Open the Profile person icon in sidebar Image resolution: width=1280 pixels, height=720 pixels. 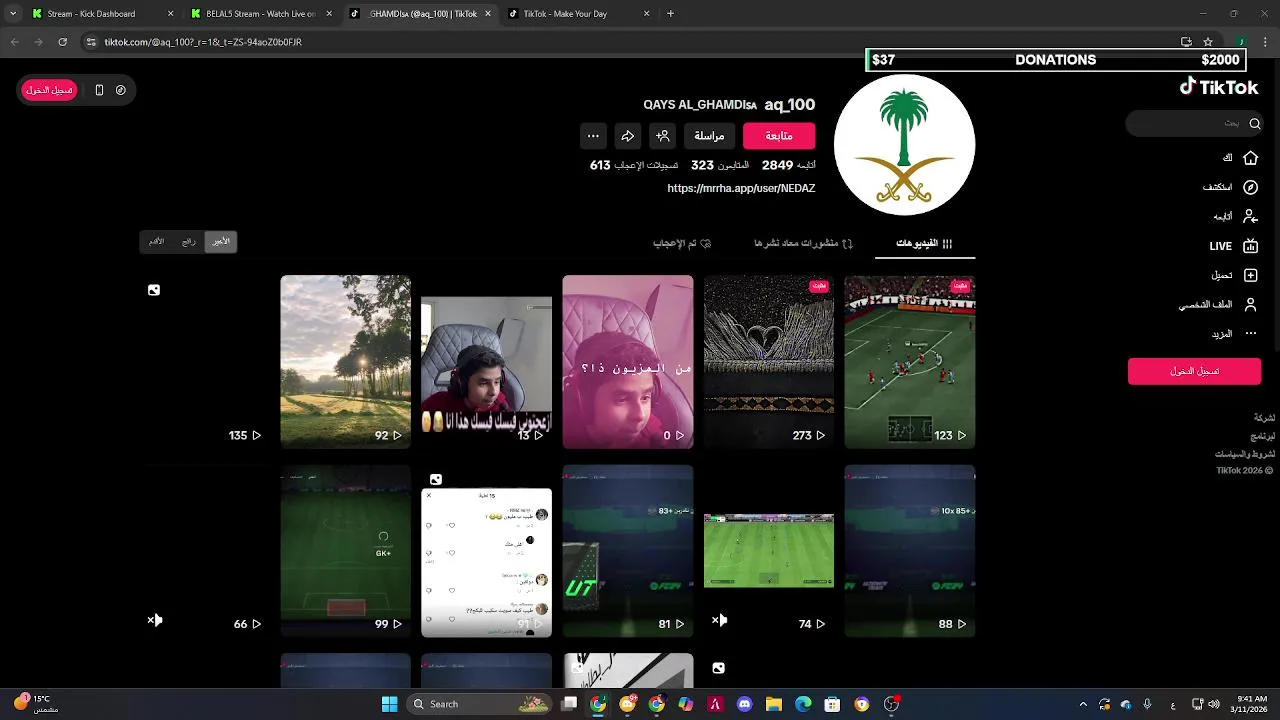[1250, 304]
